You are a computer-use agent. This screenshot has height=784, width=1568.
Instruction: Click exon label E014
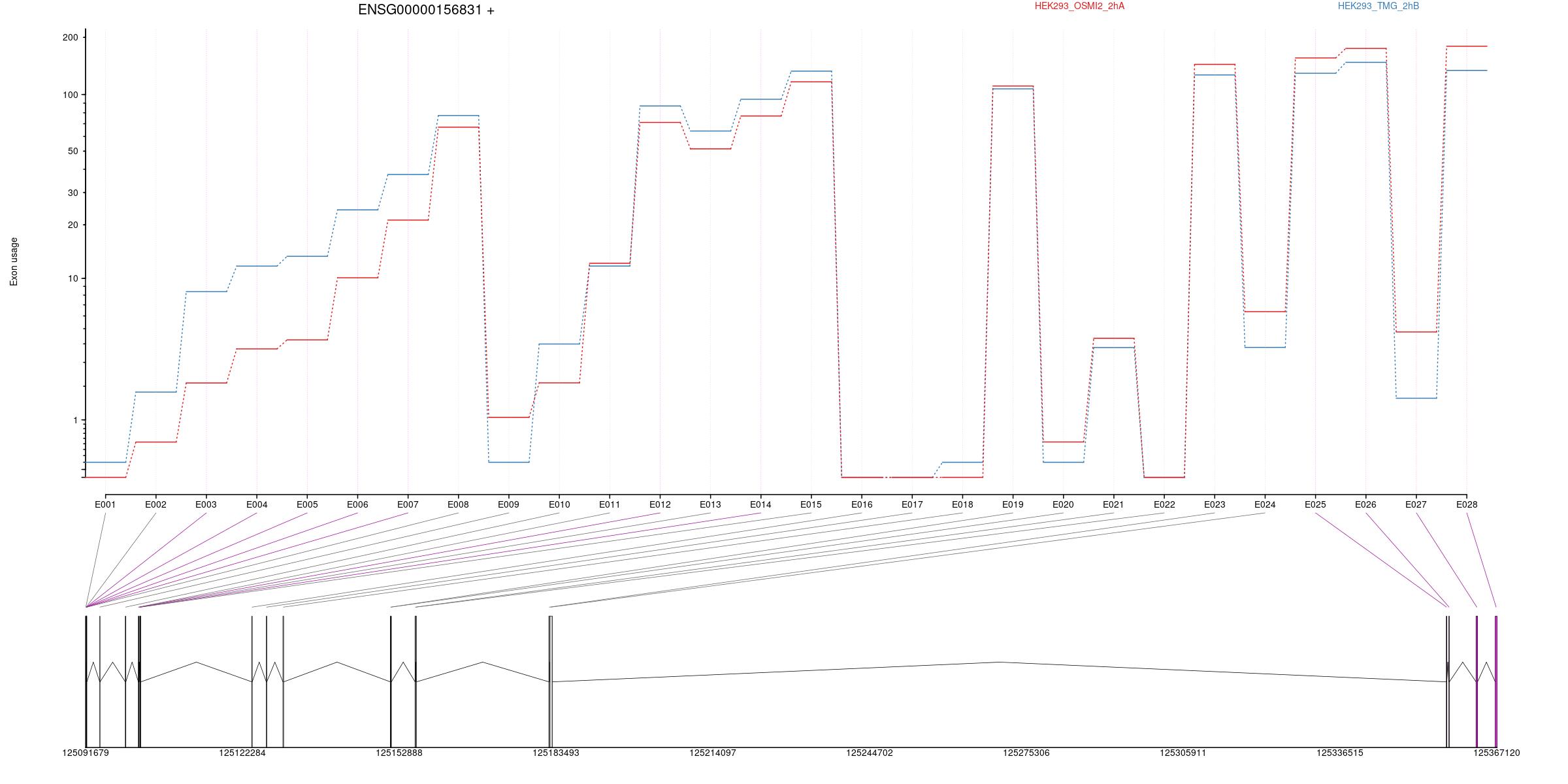pyautogui.click(x=760, y=504)
